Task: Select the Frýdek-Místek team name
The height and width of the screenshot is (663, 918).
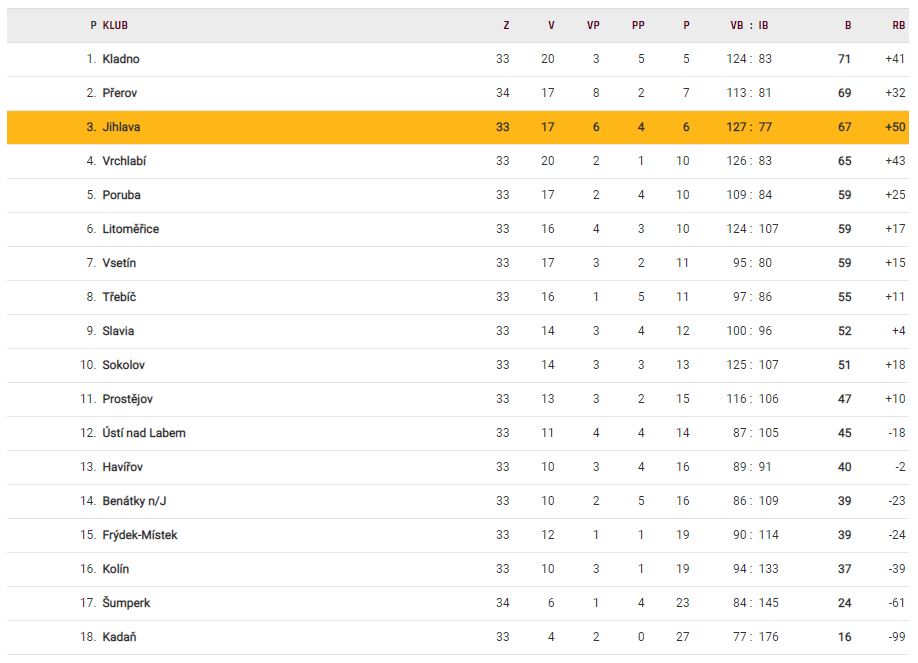Action: (x=140, y=535)
